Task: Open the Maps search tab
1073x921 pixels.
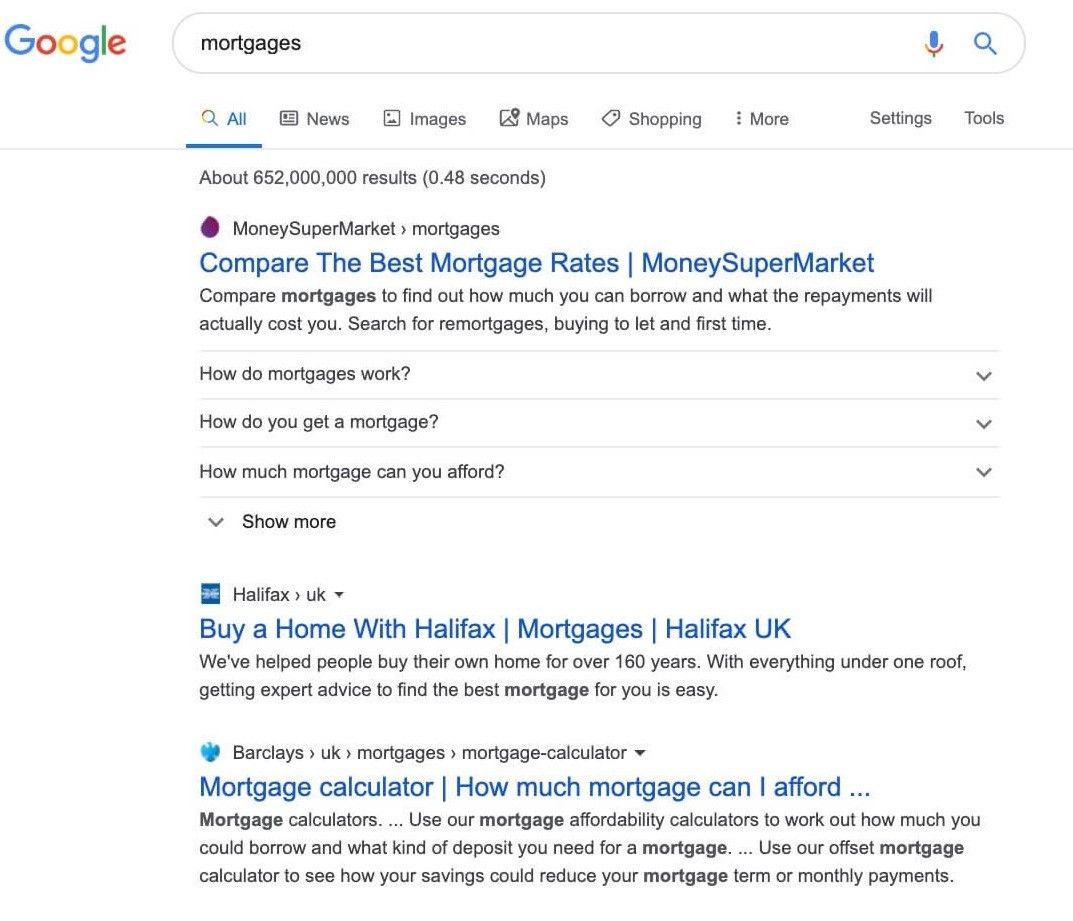Action: pyautogui.click(x=534, y=118)
